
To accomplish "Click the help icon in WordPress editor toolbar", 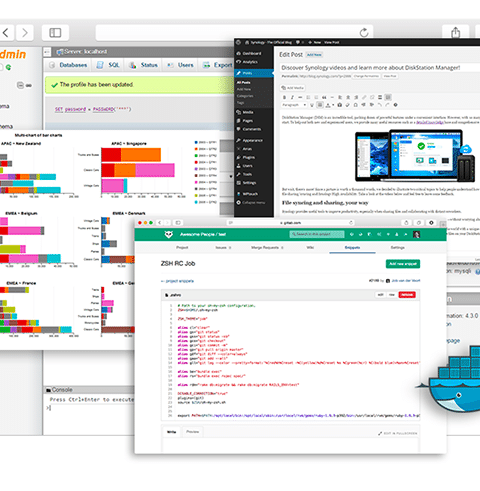I will click(x=396, y=105).
